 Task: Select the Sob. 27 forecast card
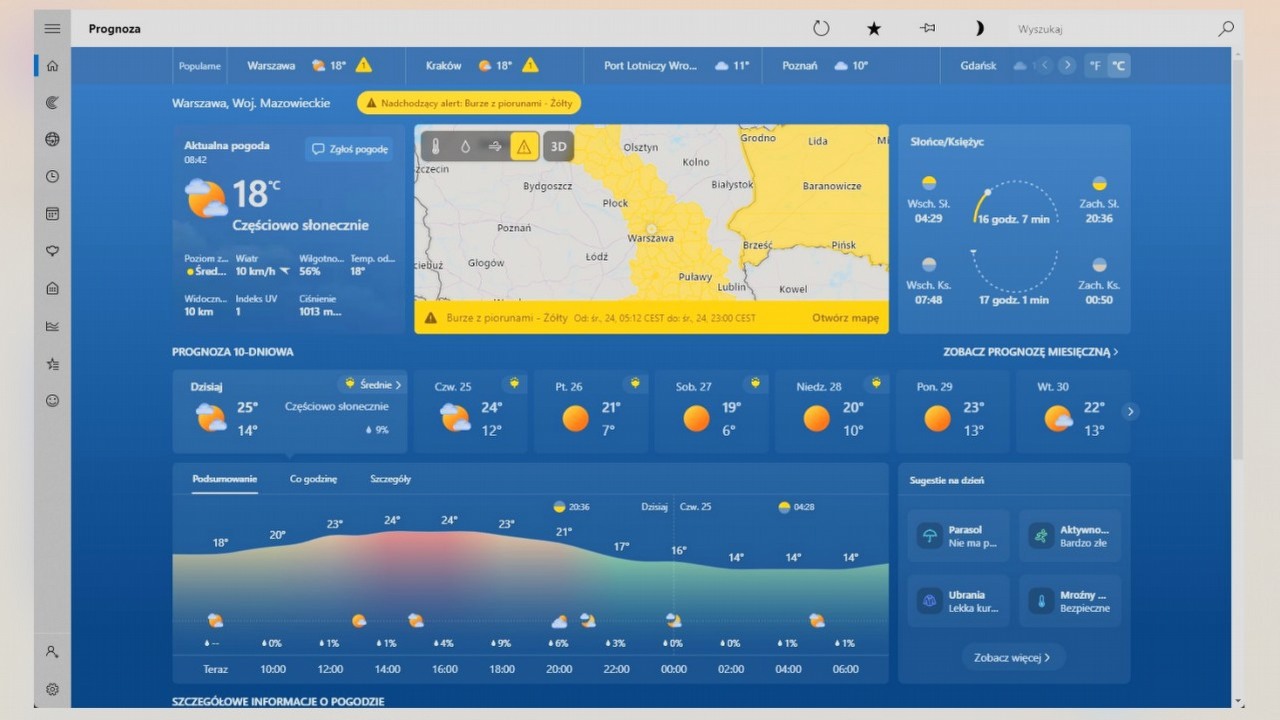[711, 412]
